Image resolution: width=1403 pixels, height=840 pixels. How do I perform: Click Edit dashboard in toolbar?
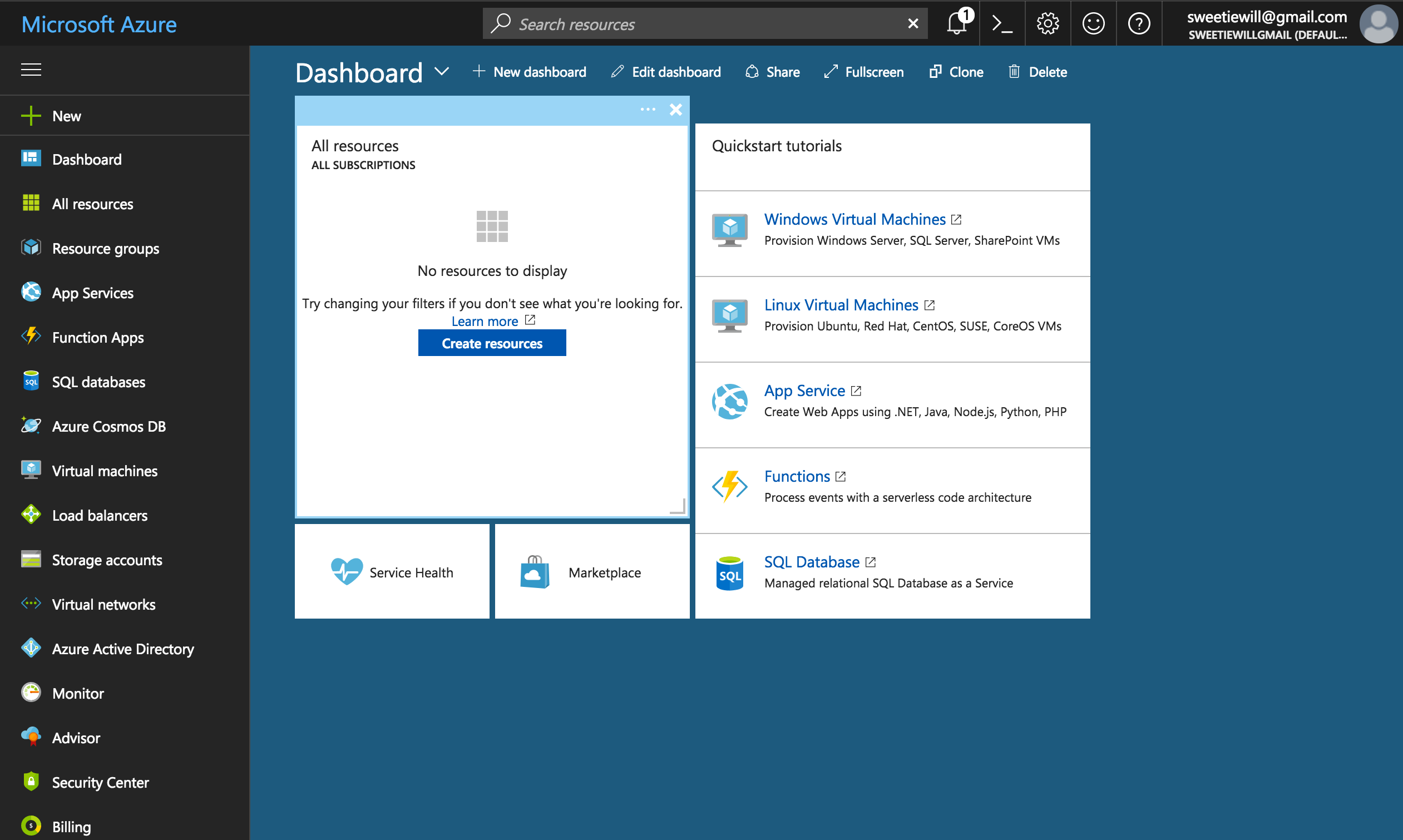tap(666, 72)
